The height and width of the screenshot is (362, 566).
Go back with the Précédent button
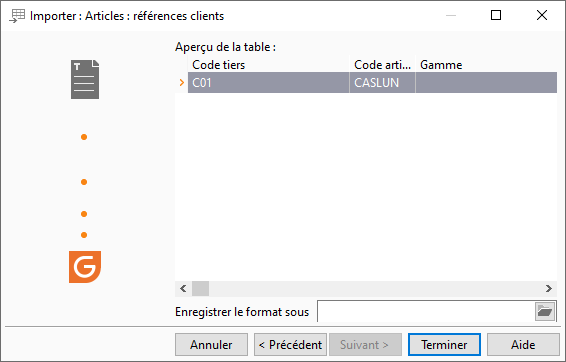[291, 345]
